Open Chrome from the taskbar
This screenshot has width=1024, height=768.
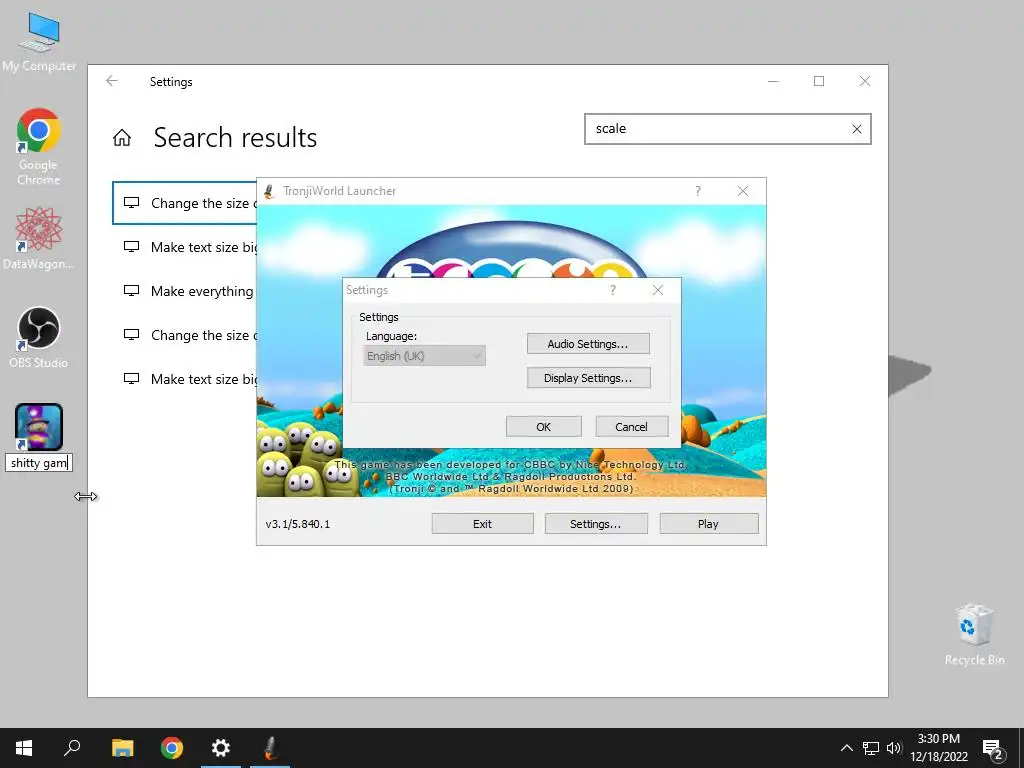[172, 748]
